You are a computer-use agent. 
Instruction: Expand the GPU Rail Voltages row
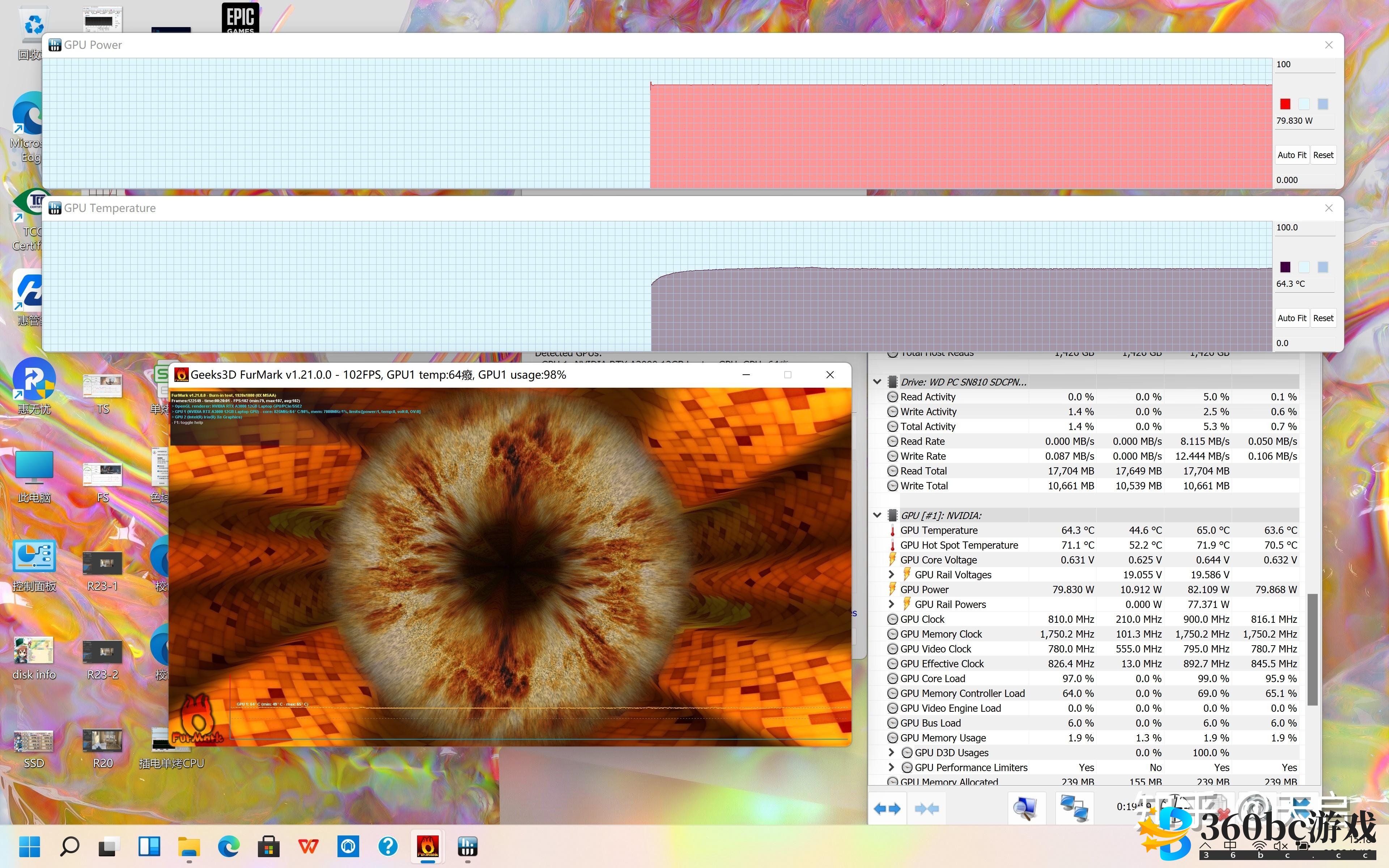(891, 575)
